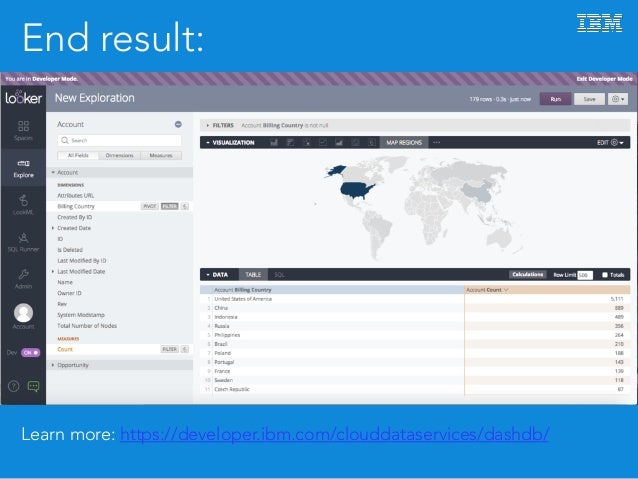Viewport: 638px width, 479px height.
Task: Collapse the DATA section
Action: tap(217, 275)
